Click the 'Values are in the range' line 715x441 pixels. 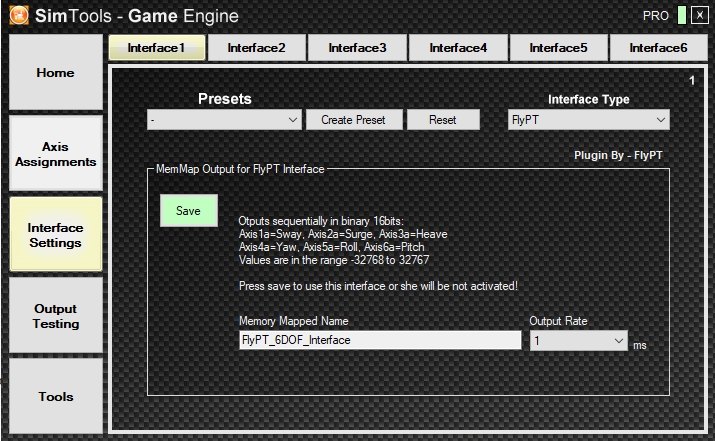[334, 260]
